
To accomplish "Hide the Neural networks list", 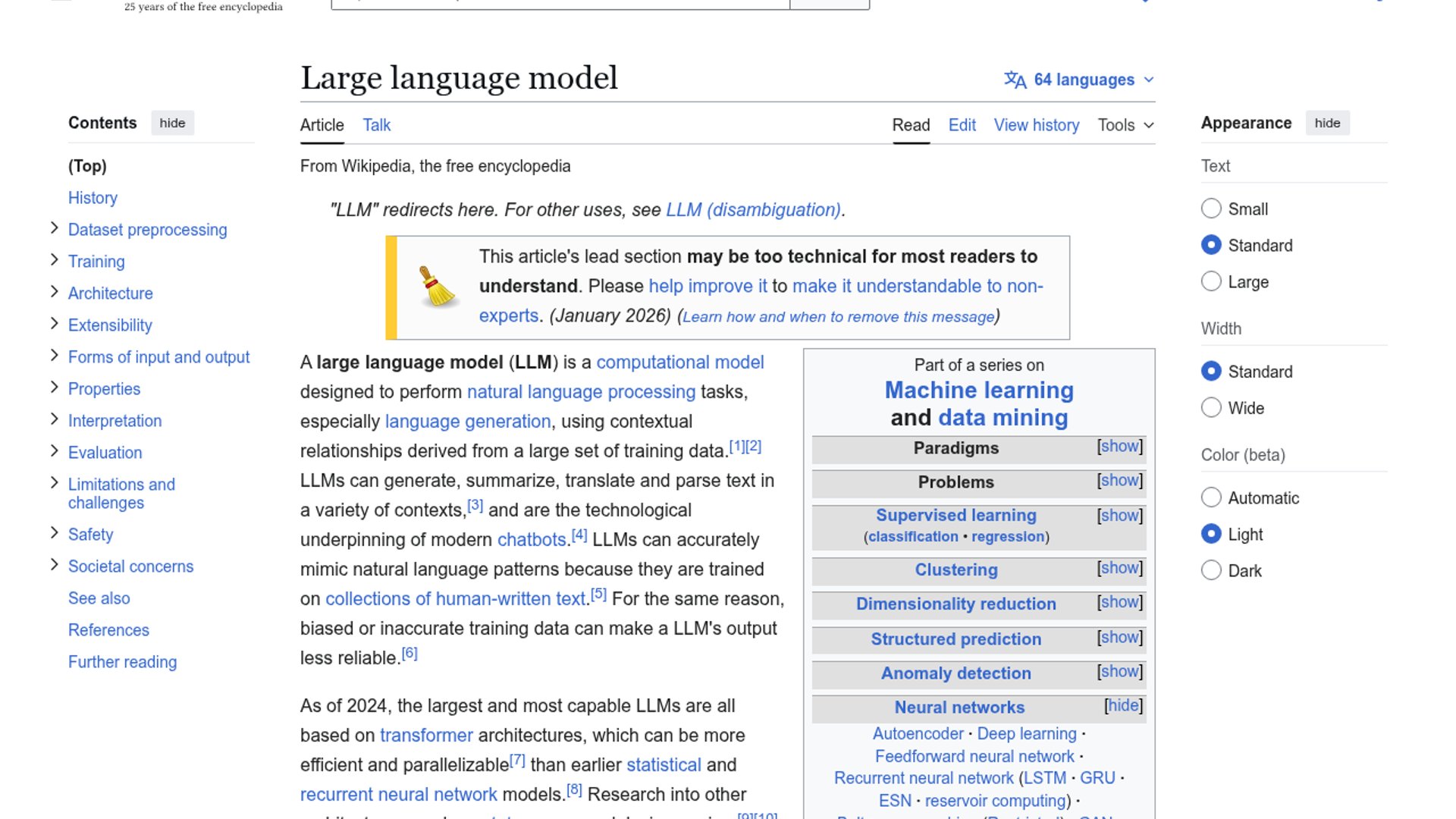I will click(1123, 706).
